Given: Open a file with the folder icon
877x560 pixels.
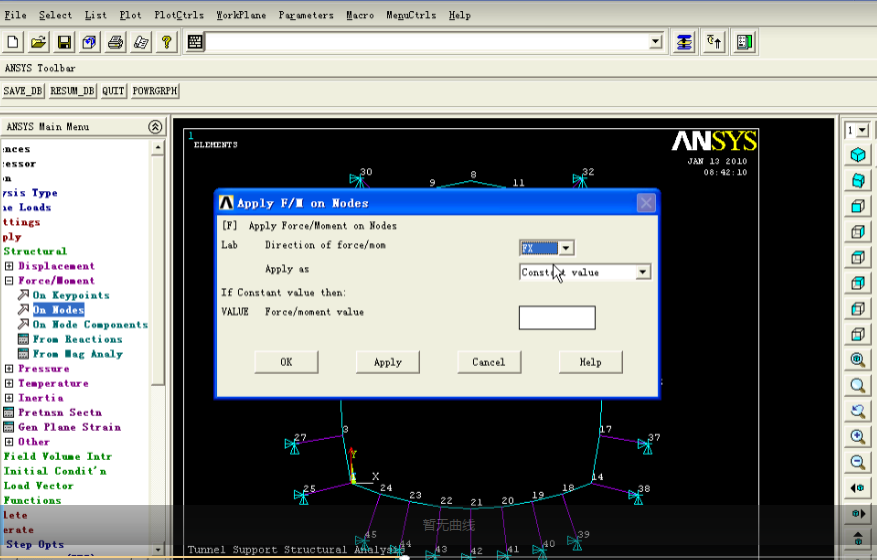Looking at the screenshot, I should 38,42.
